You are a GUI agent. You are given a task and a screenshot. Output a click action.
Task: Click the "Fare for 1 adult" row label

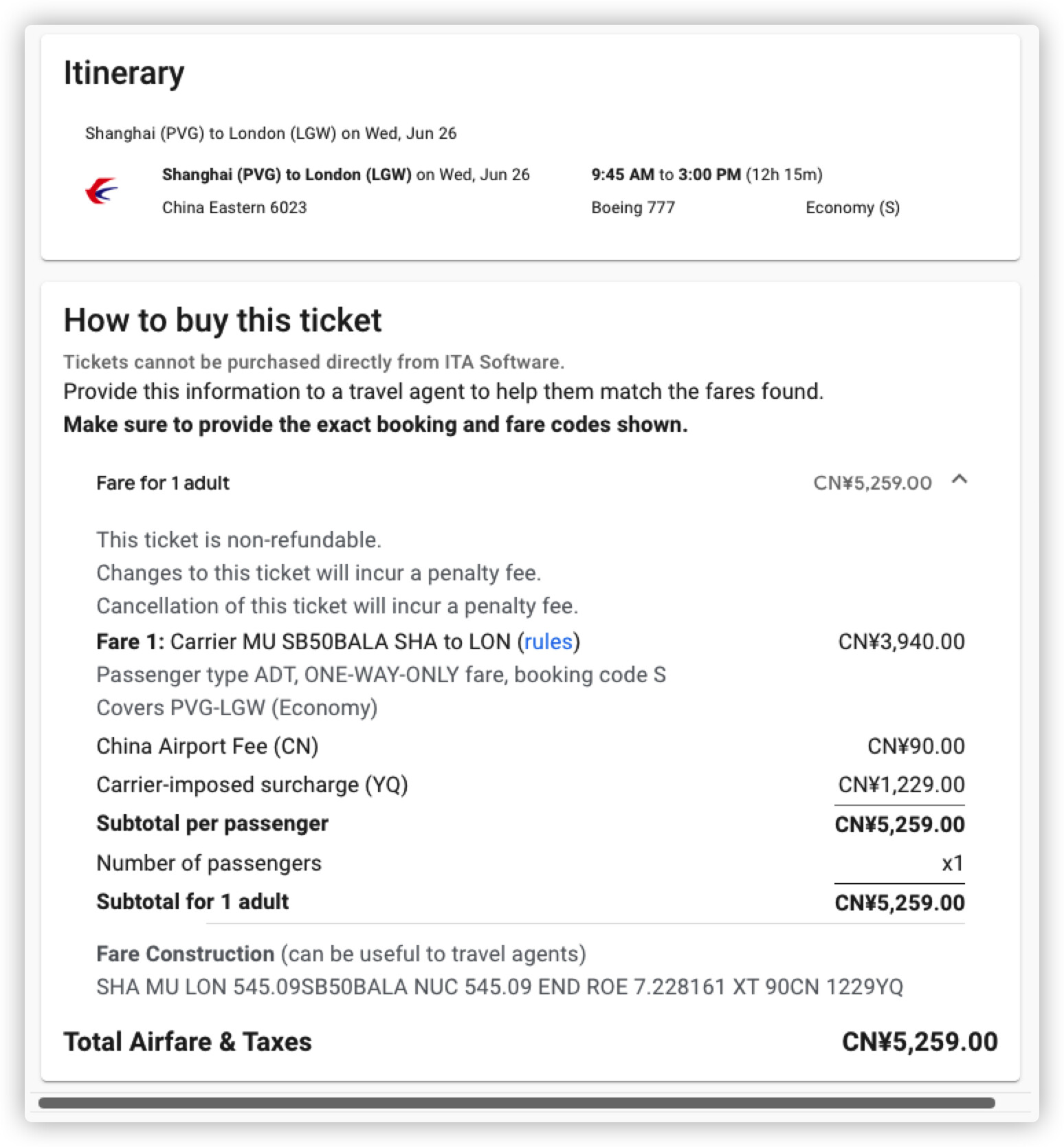[163, 483]
